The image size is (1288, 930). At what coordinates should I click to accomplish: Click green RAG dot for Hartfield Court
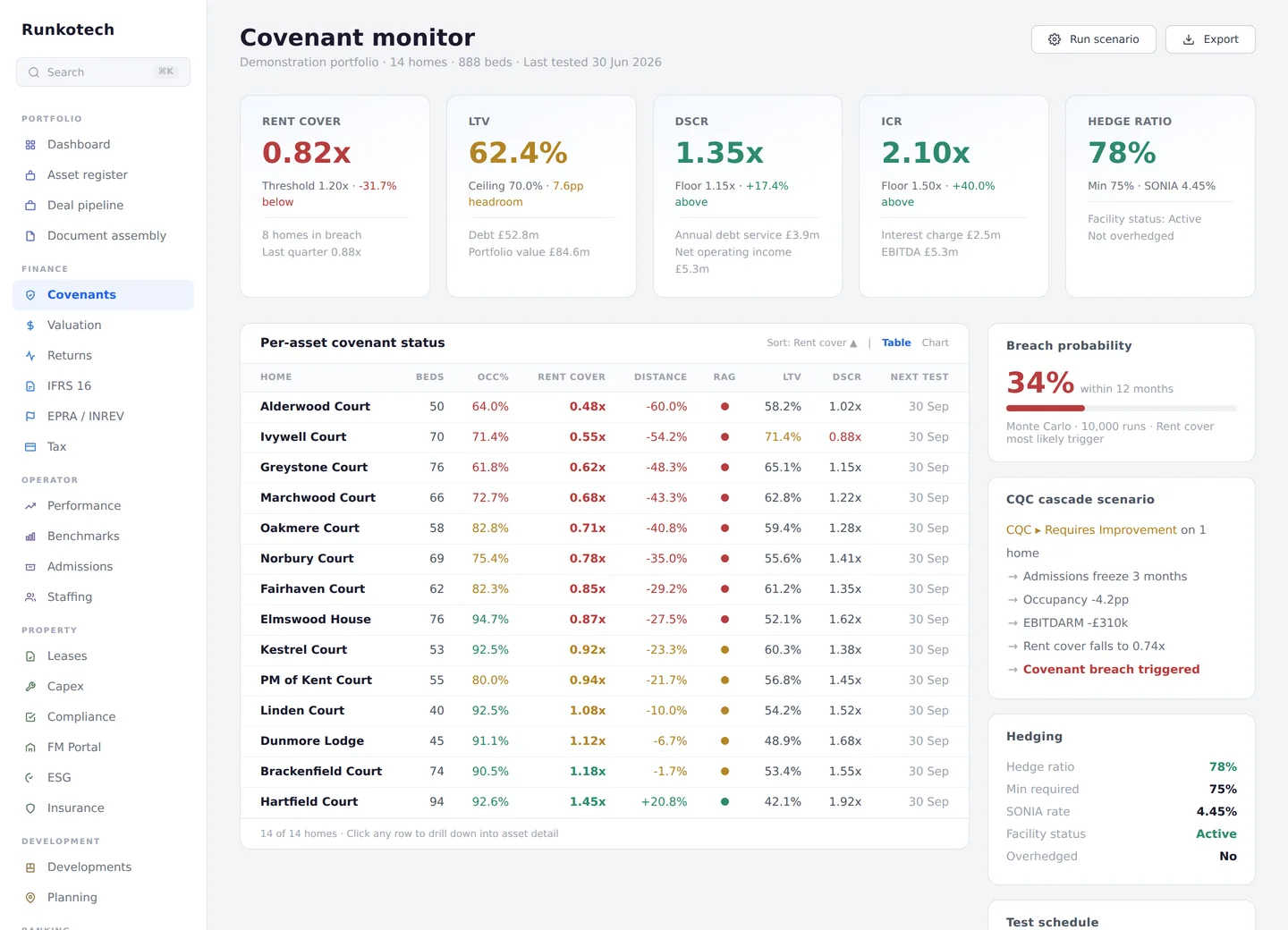724,802
